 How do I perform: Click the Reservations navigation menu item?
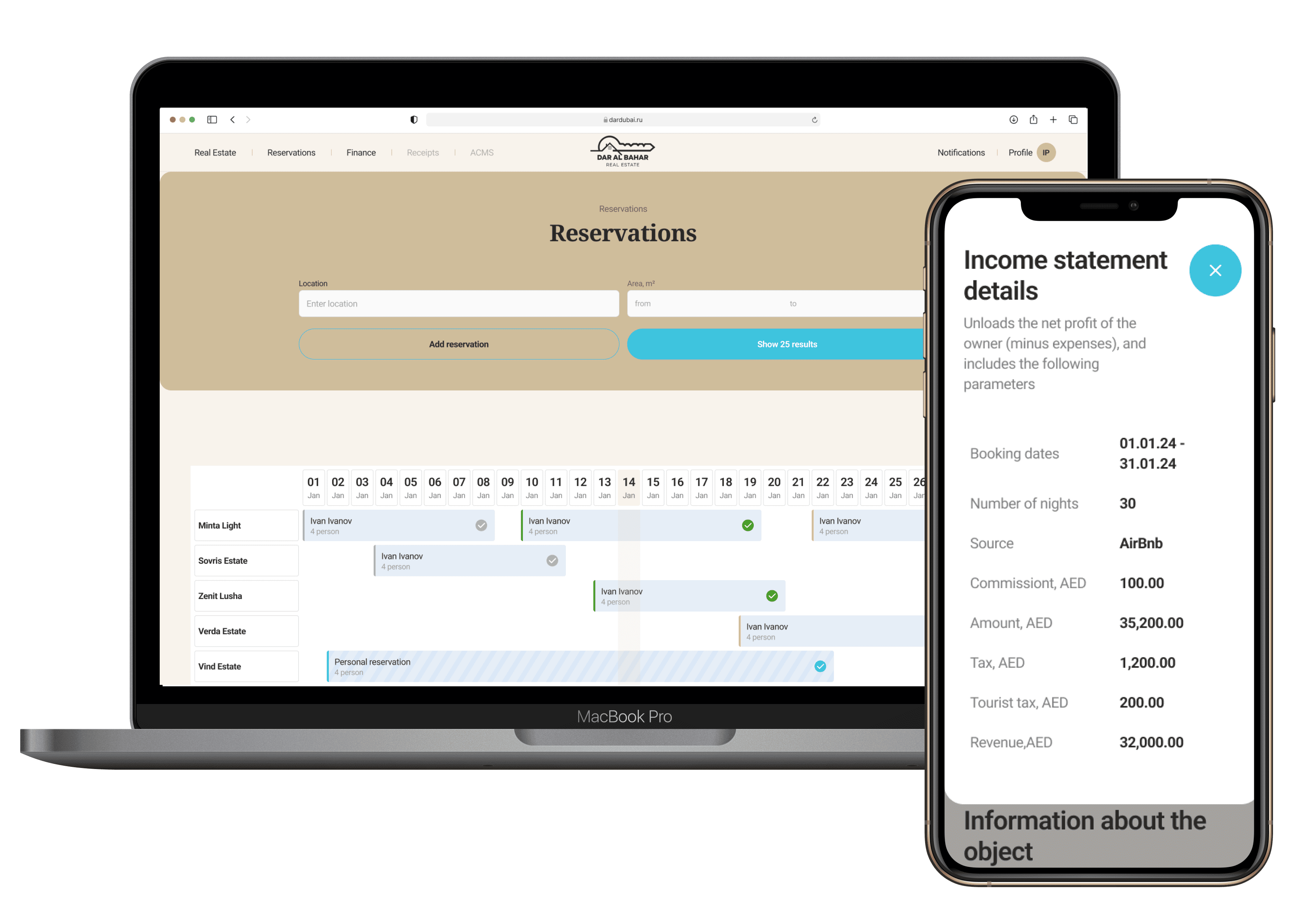291,152
